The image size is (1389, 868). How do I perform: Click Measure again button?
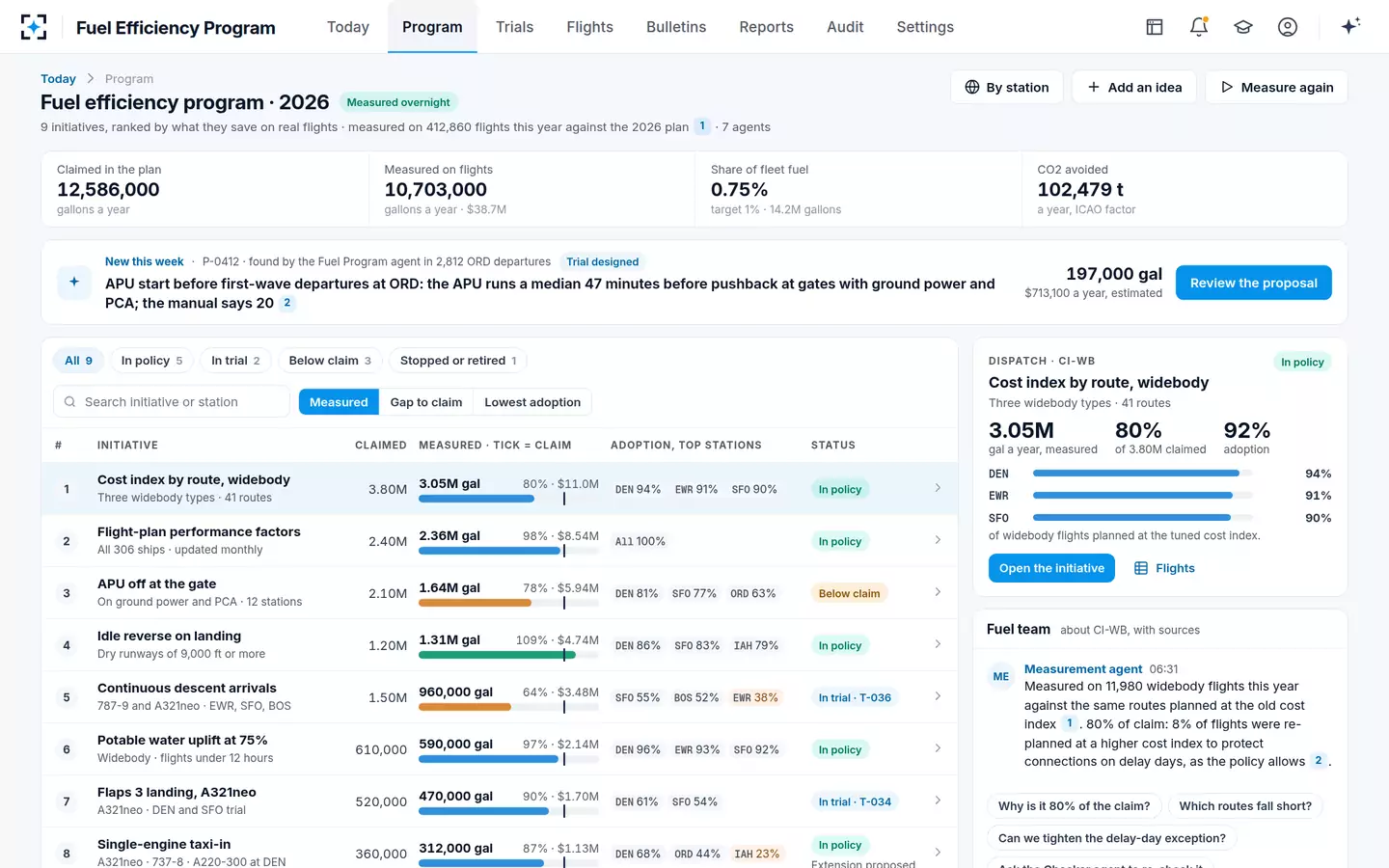(x=1276, y=87)
